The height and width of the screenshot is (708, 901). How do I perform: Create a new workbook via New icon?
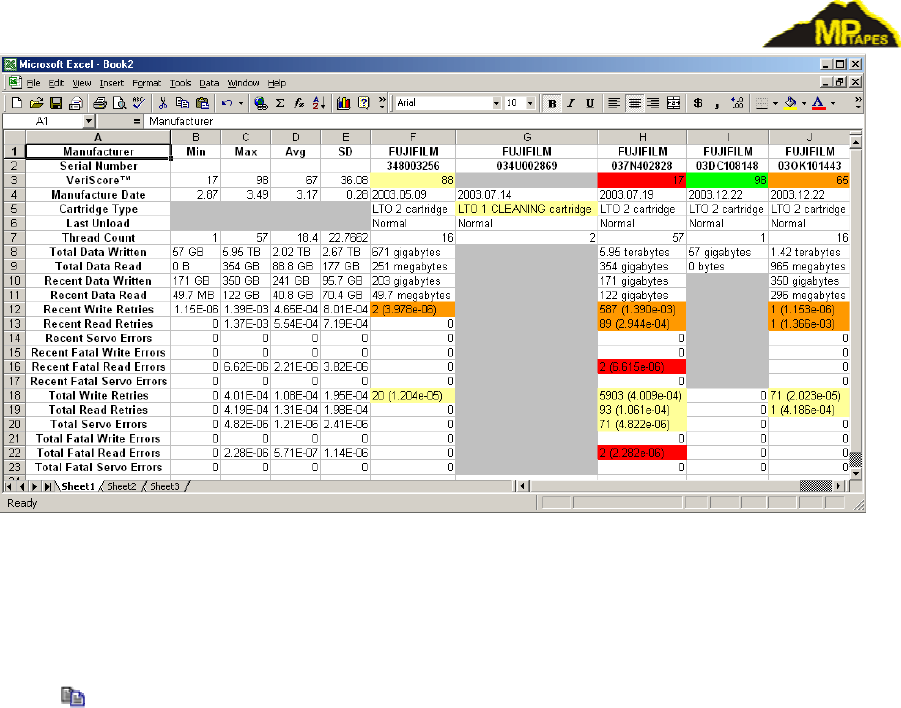pyautogui.click(x=17, y=103)
